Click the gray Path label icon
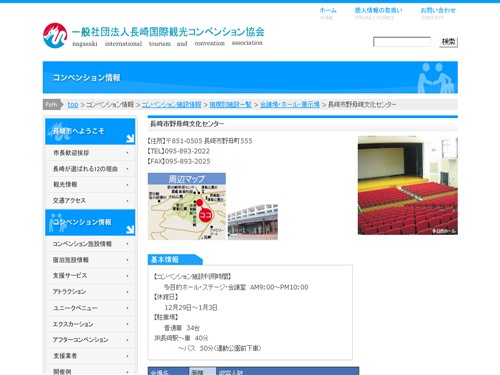Viewport: 500px width, 375px height. point(52,104)
